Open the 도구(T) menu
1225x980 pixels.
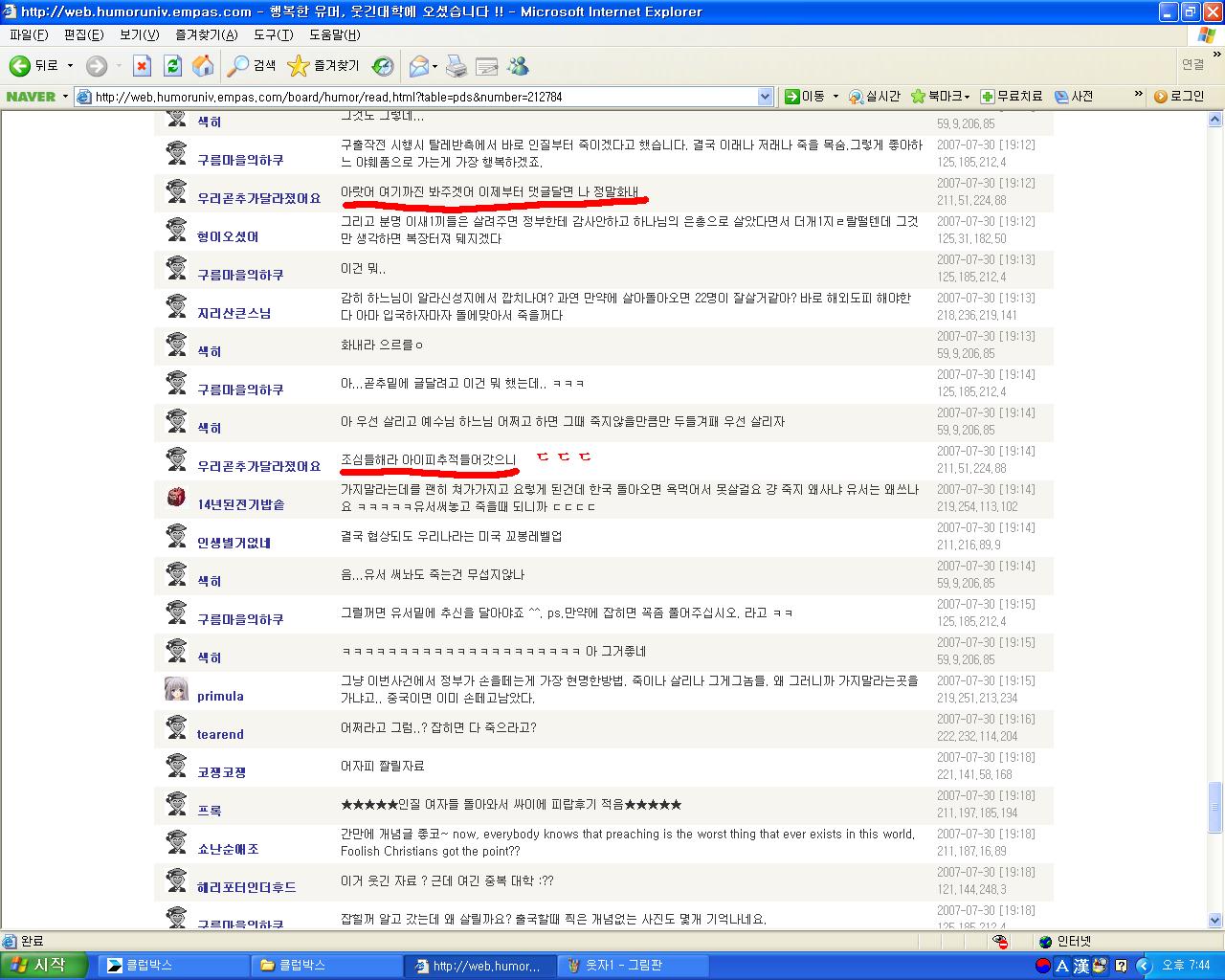coord(273,34)
